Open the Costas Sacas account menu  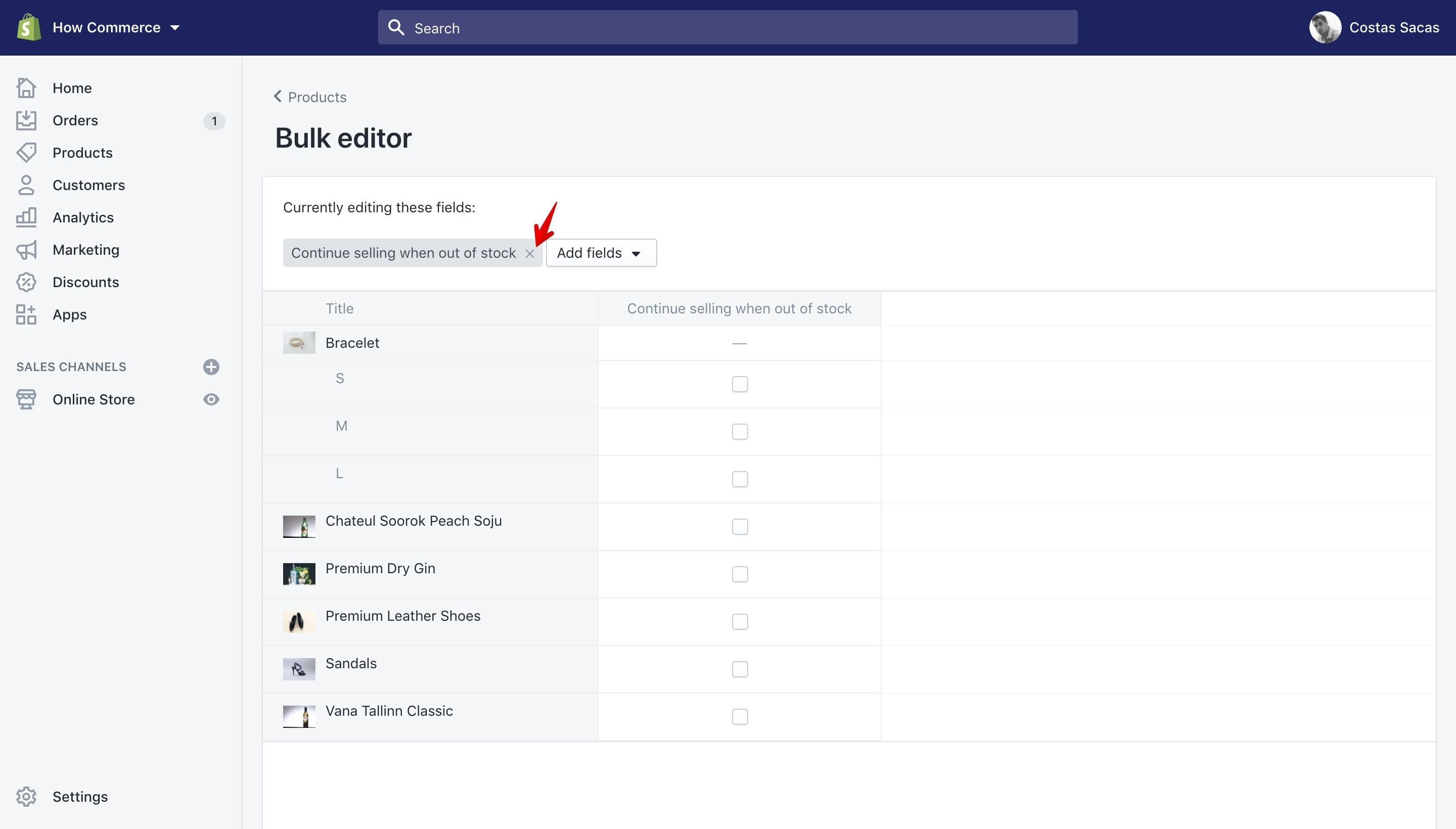pyautogui.click(x=1374, y=27)
